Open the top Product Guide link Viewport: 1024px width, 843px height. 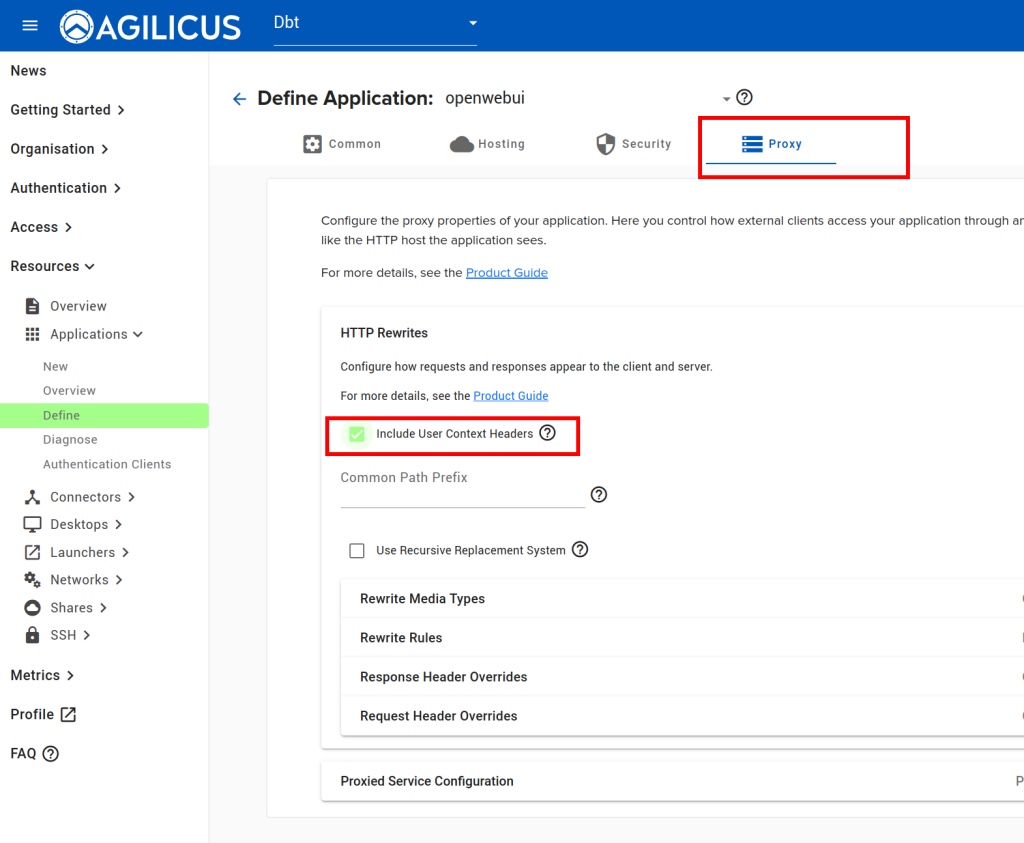(507, 273)
